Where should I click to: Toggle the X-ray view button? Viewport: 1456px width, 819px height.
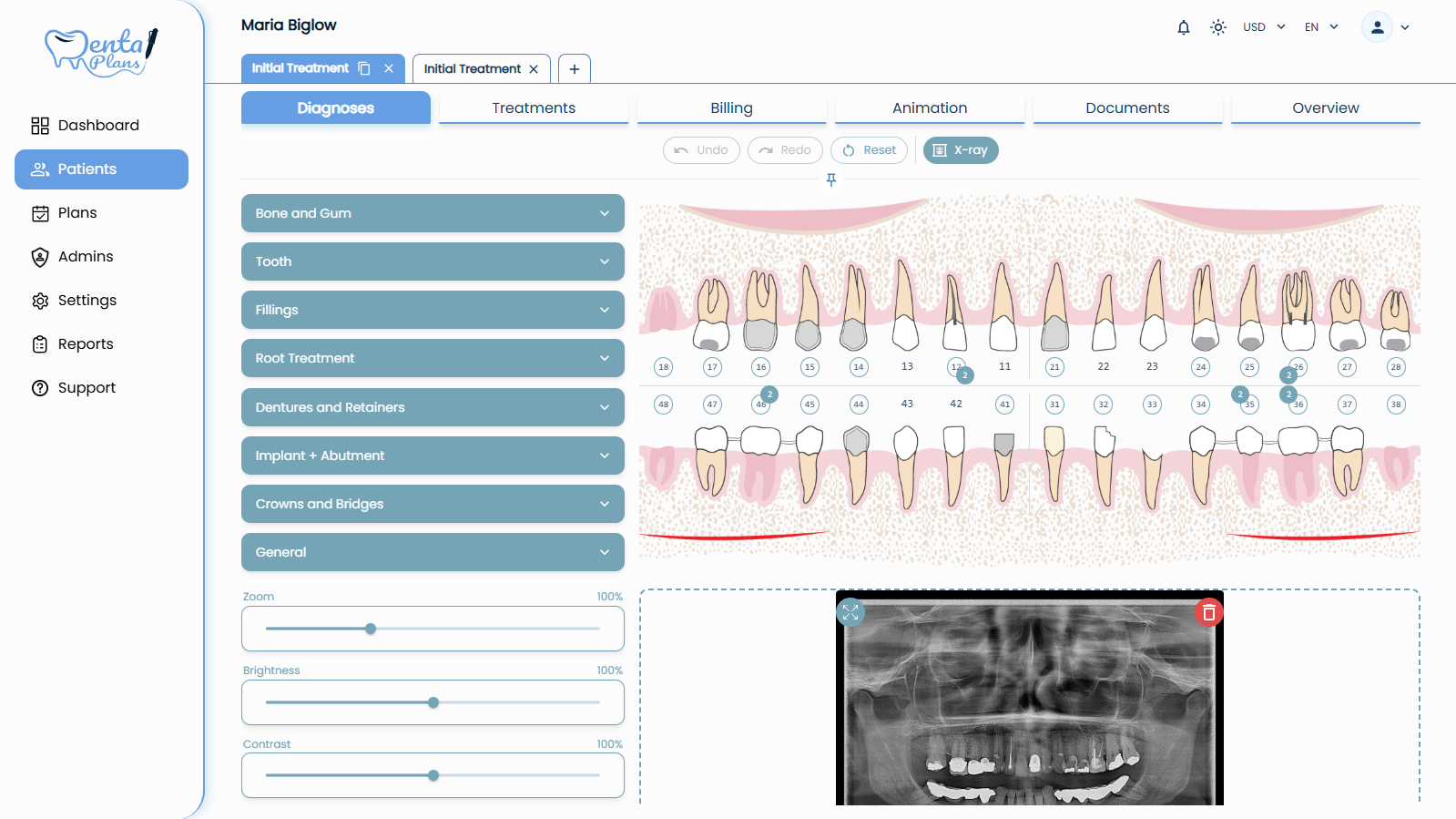tap(960, 150)
